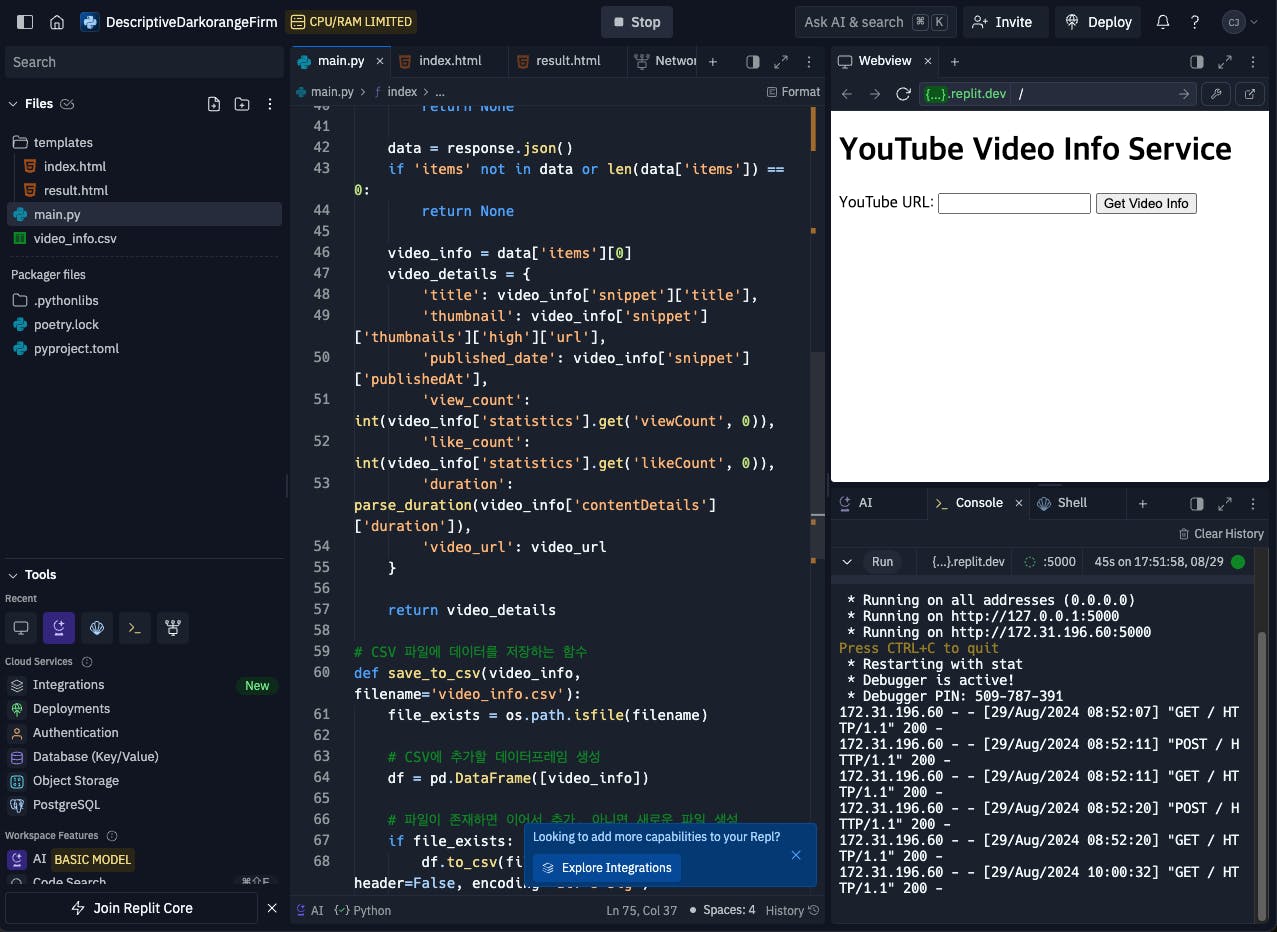Collapse the Run entry chevron
Screen dimensions: 1277x932
coord(847,562)
